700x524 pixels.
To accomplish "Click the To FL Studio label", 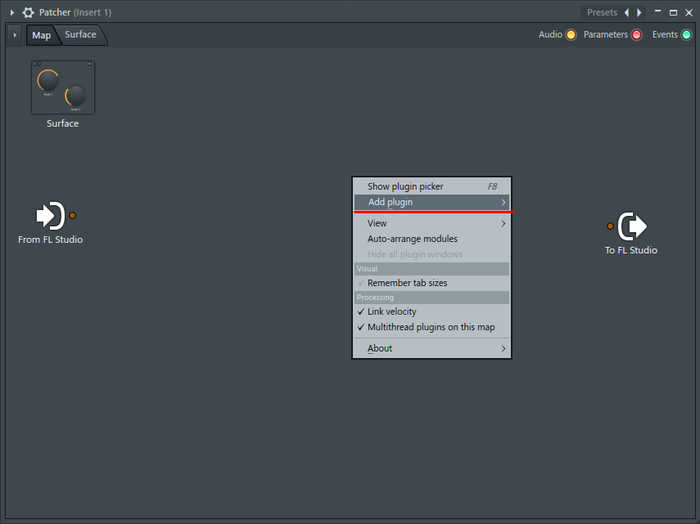I will point(631,250).
